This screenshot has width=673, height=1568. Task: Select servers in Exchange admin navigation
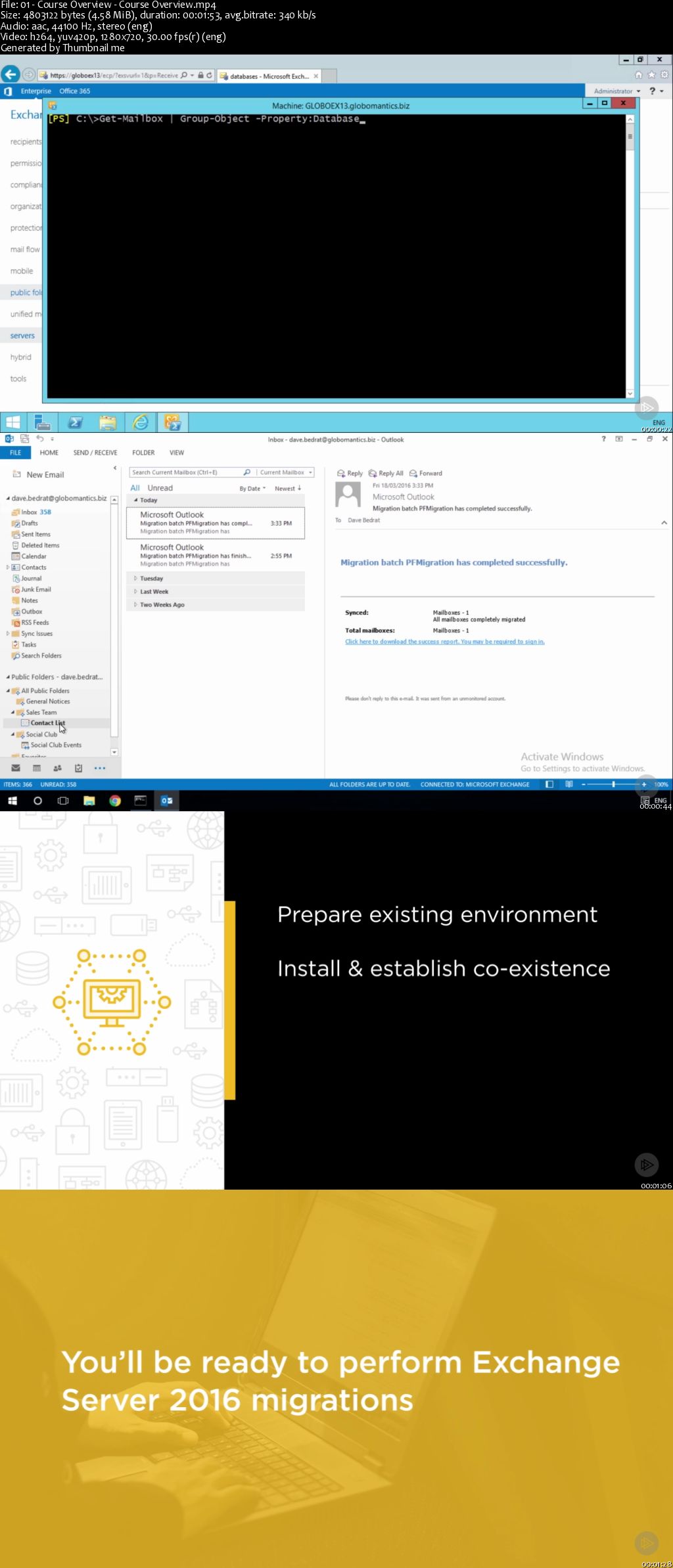point(22,336)
